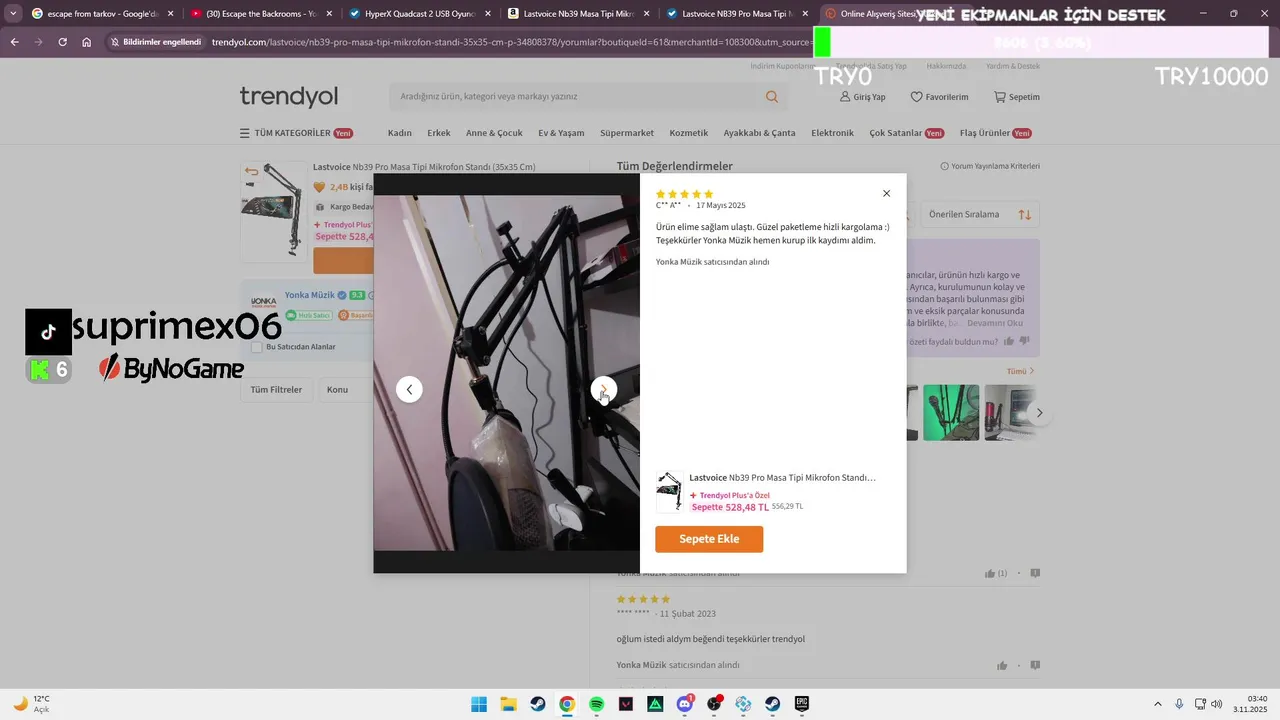
Task: Switch to HyperX Quadcast 2 USB tab
Action: tap(420, 14)
